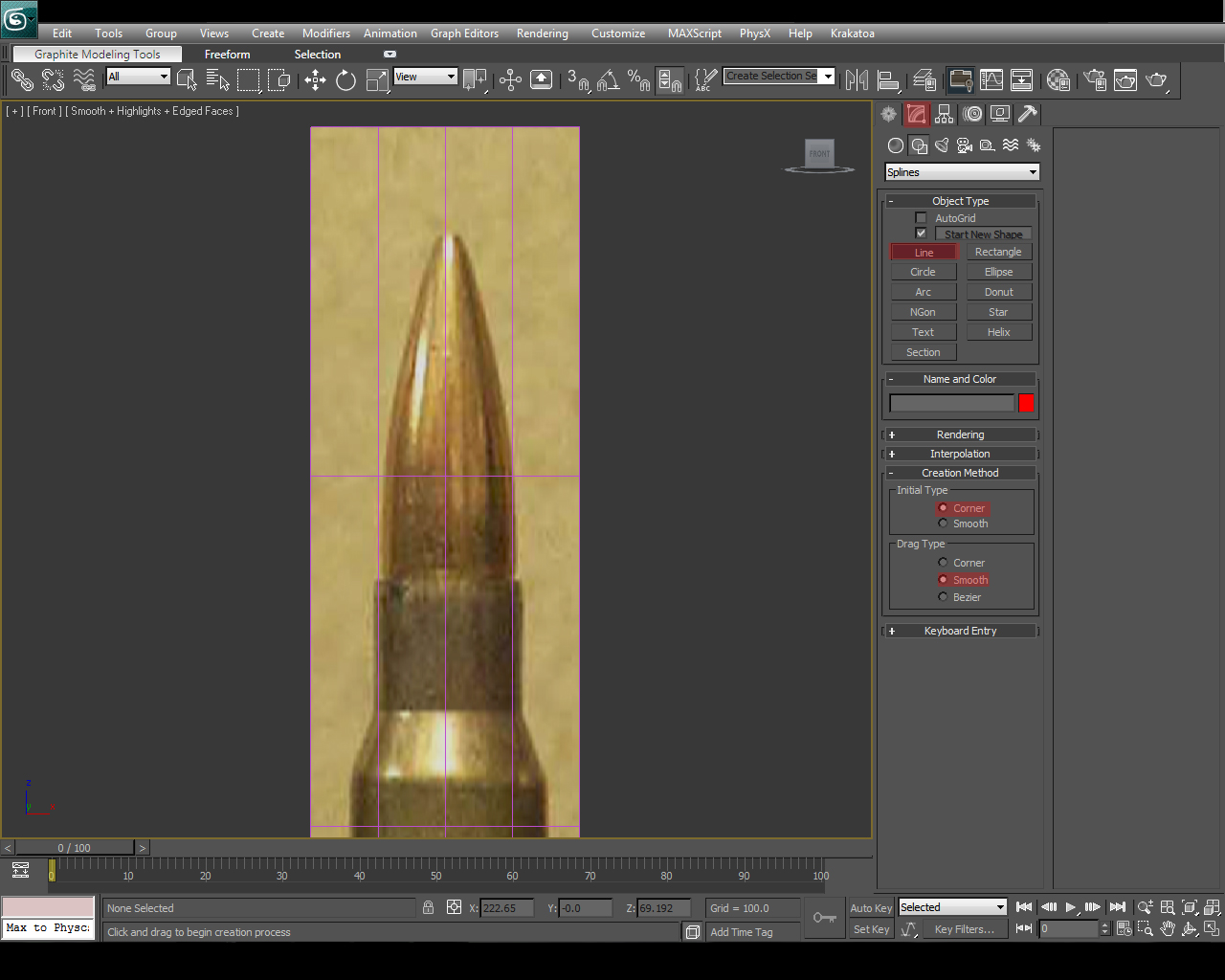
Task: Select the Geometry category icon
Action: point(896,145)
